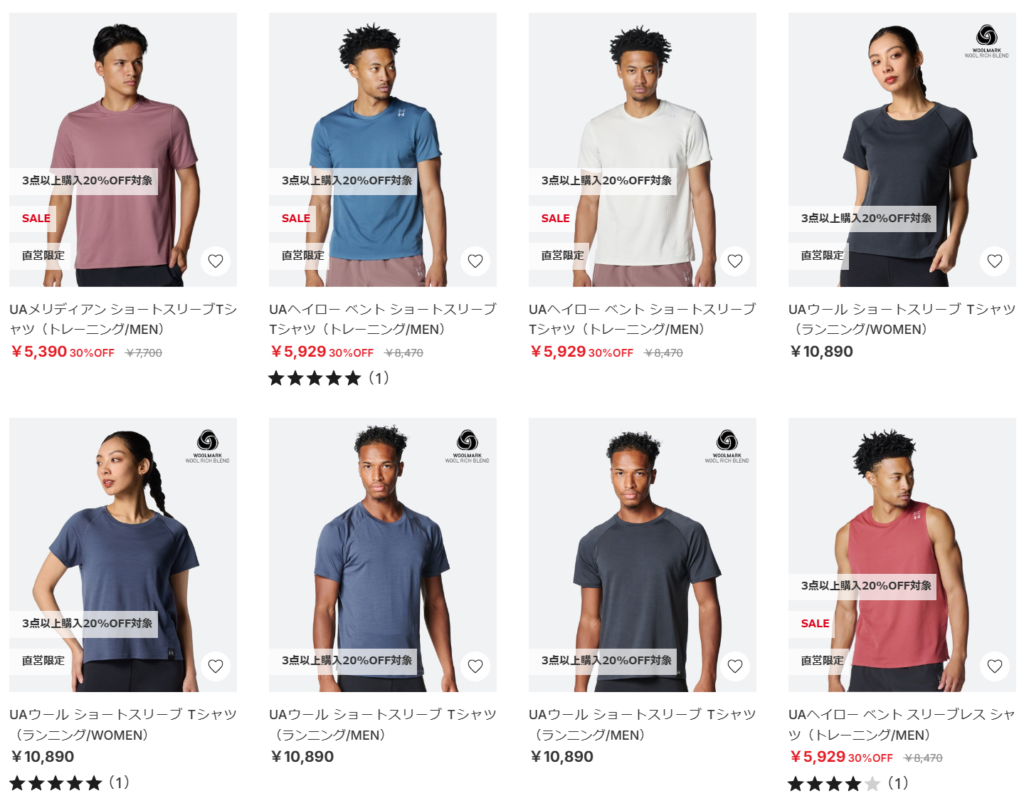View five-star review of blue UAヘイロー tee
The width and height of the screenshot is (1024, 801).
(314, 378)
